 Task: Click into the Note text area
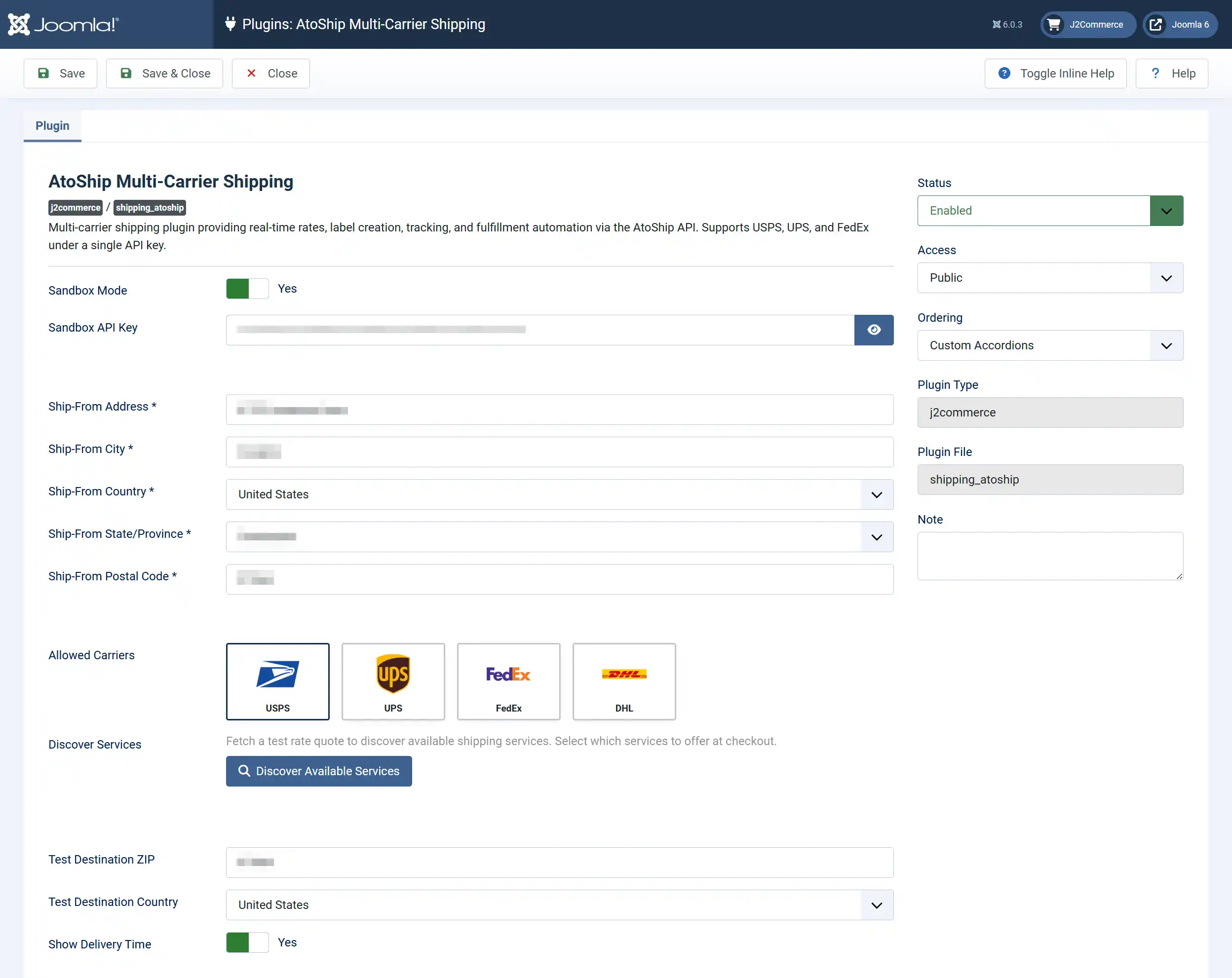1050,556
